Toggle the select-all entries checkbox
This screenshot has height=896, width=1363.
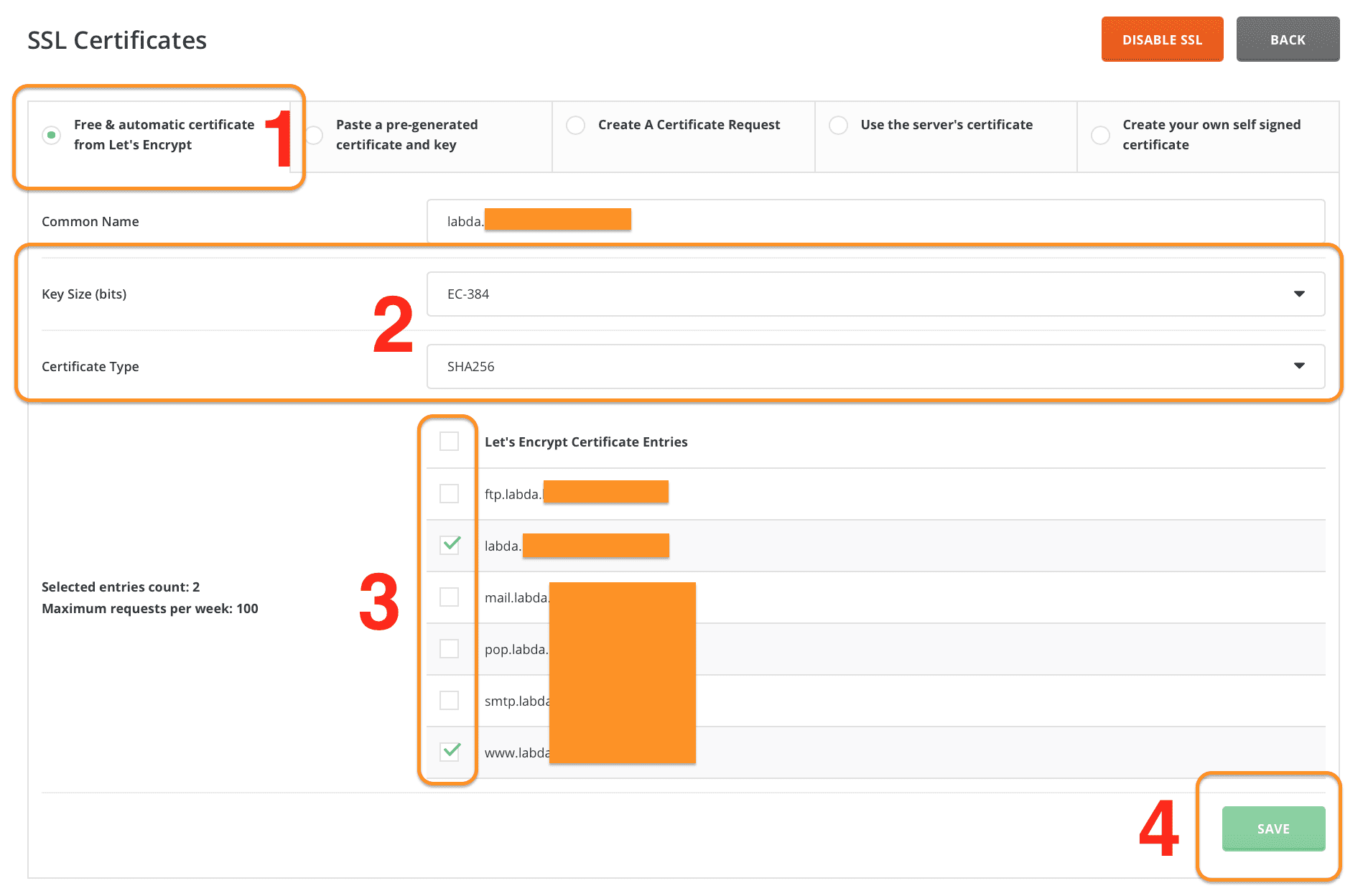tap(450, 442)
